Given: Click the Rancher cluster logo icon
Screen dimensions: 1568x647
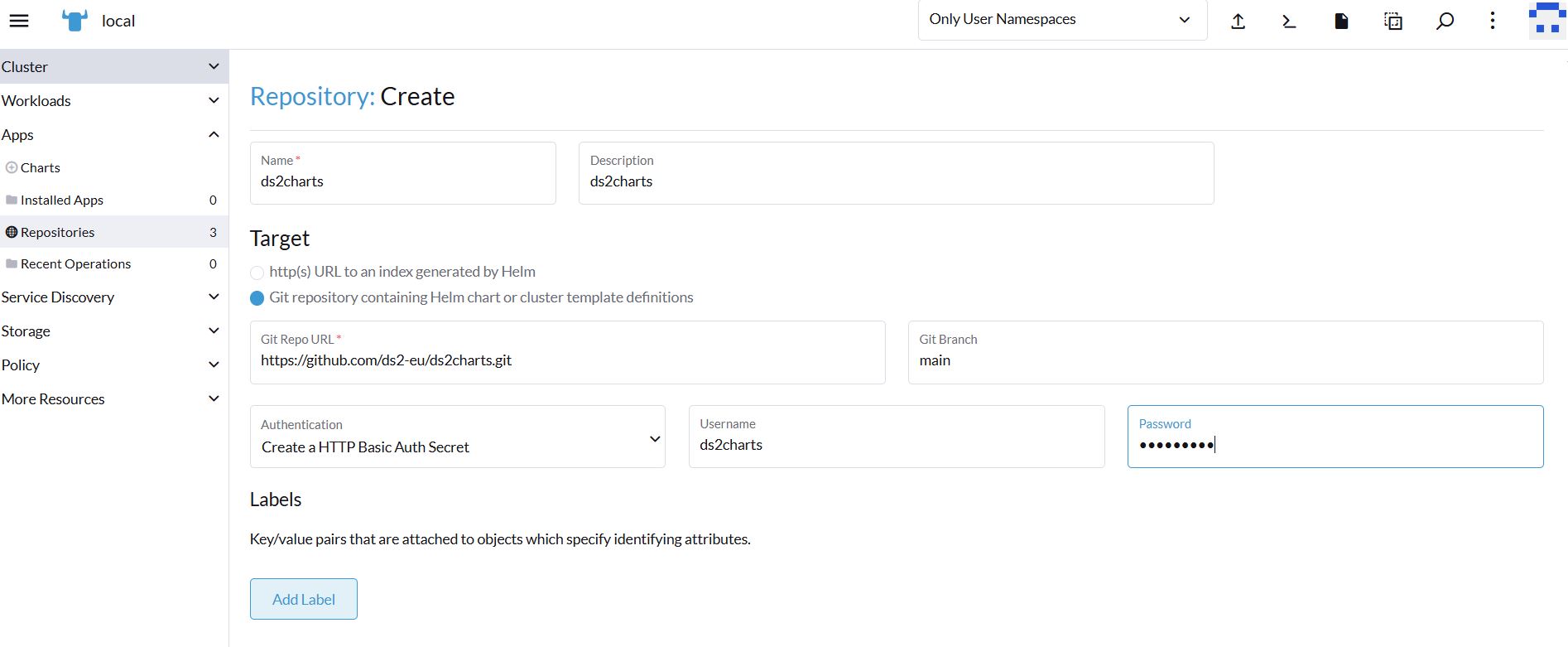Looking at the screenshot, I should coord(75,21).
